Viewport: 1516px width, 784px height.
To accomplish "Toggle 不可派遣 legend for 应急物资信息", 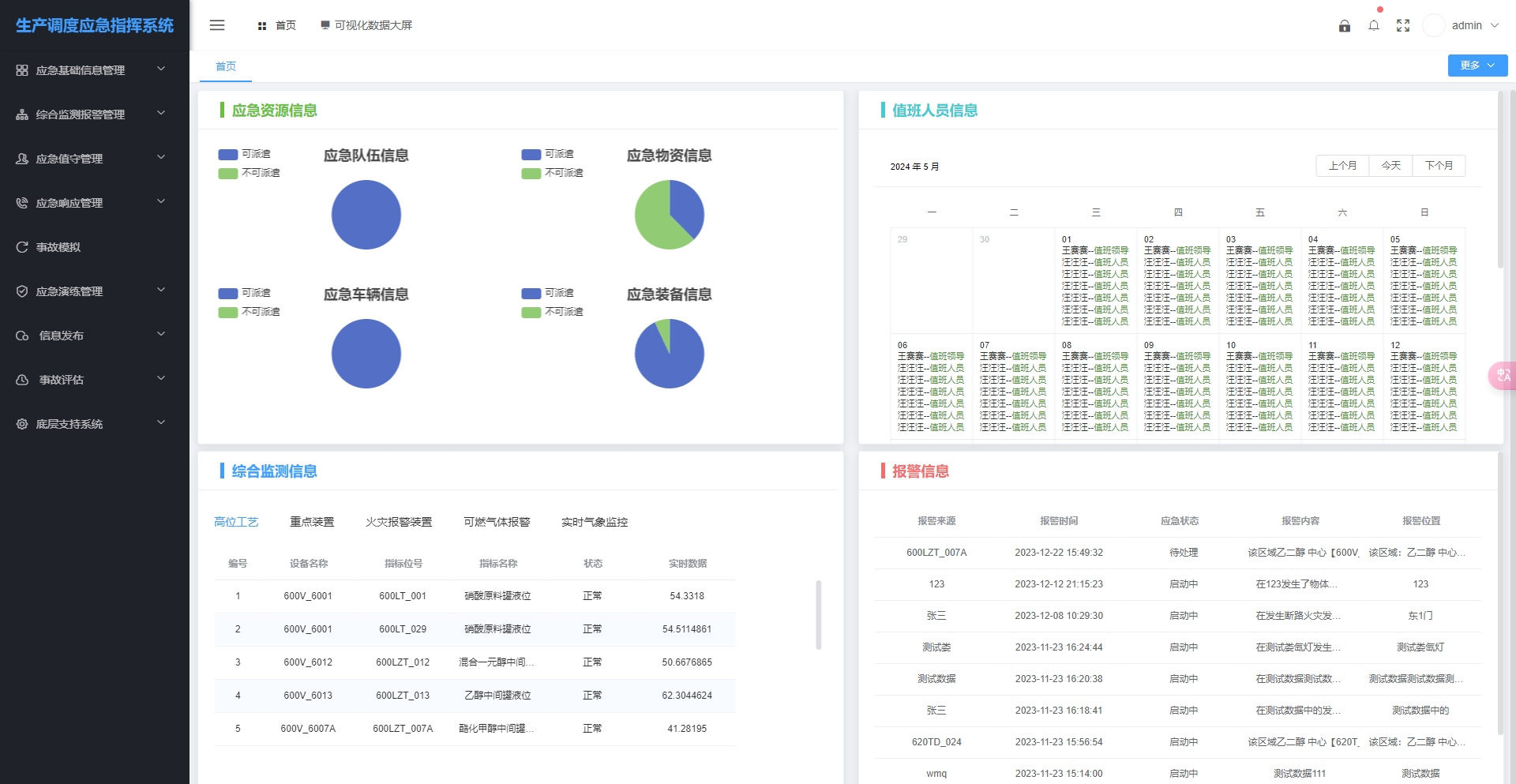I will click(x=552, y=173).
